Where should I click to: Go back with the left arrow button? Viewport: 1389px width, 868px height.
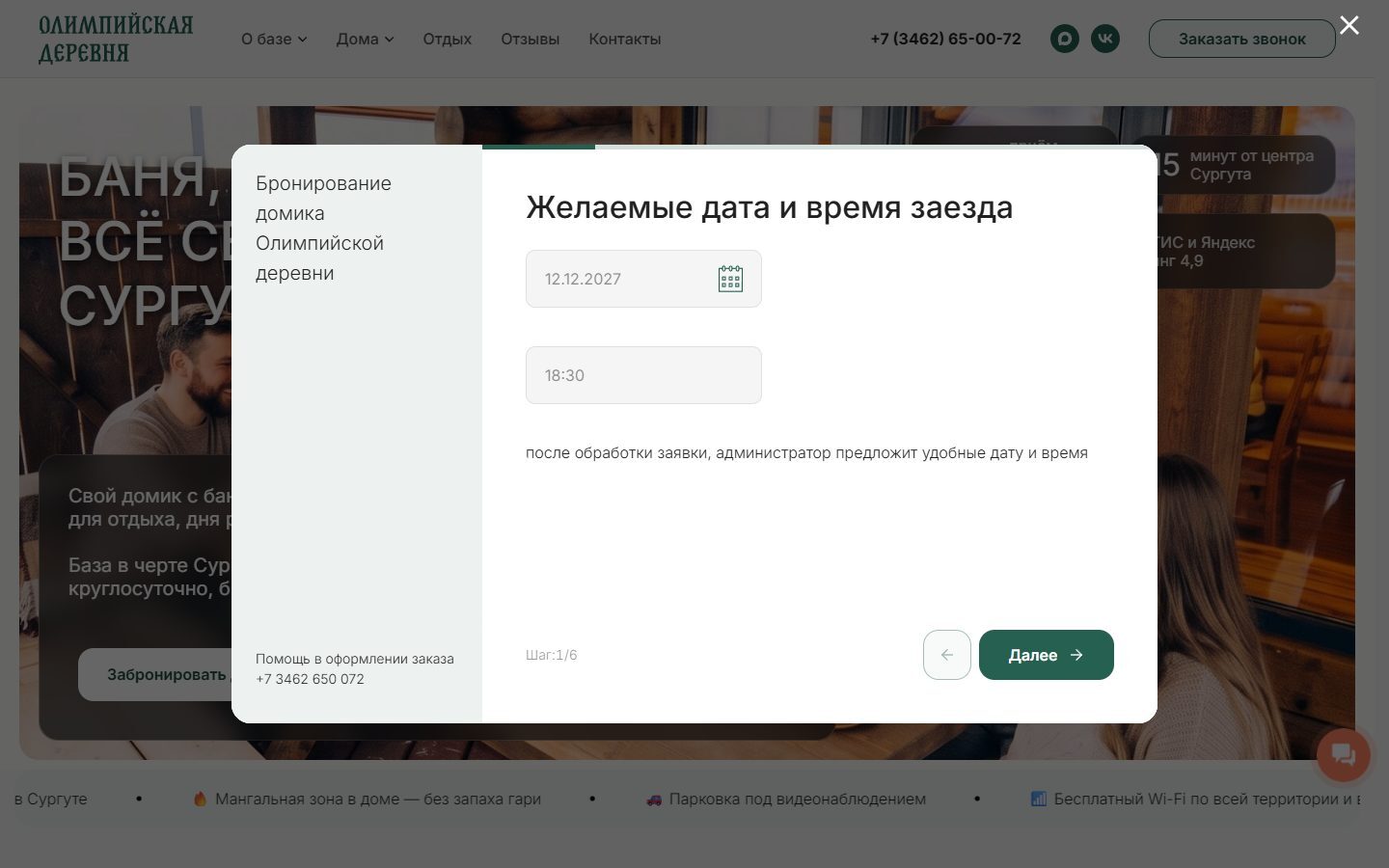click(947, 655)
